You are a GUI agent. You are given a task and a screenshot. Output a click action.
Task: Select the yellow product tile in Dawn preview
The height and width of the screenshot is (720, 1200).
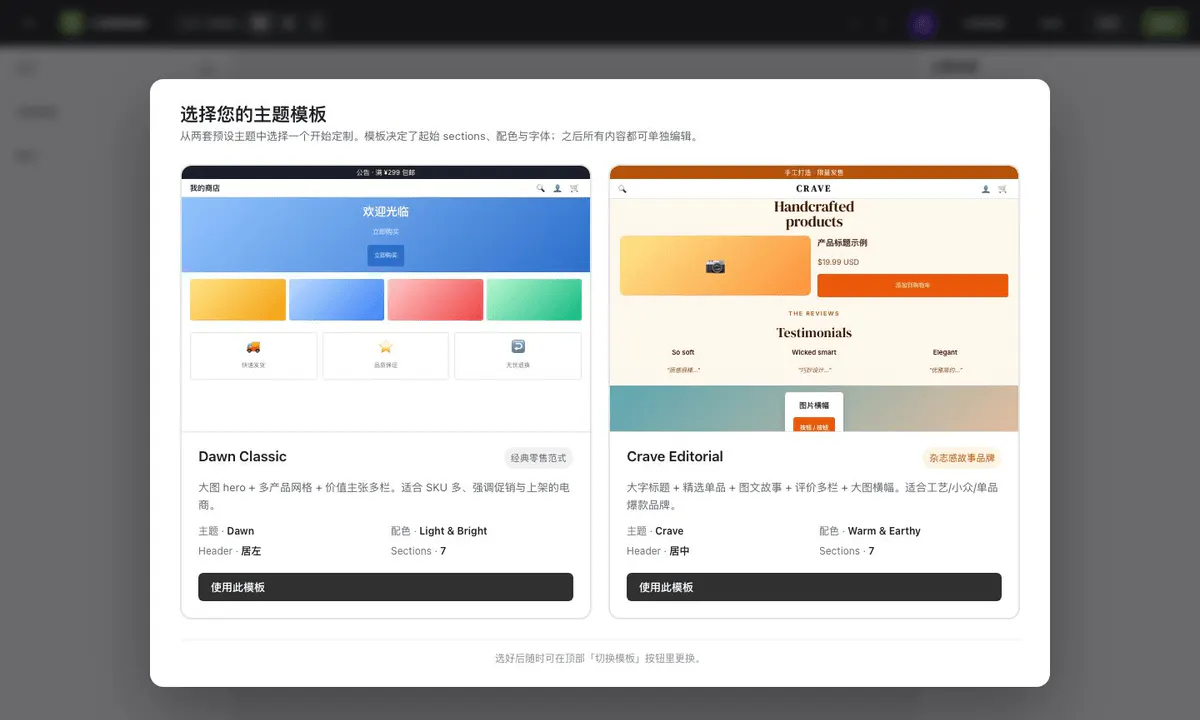coord(237,299)
